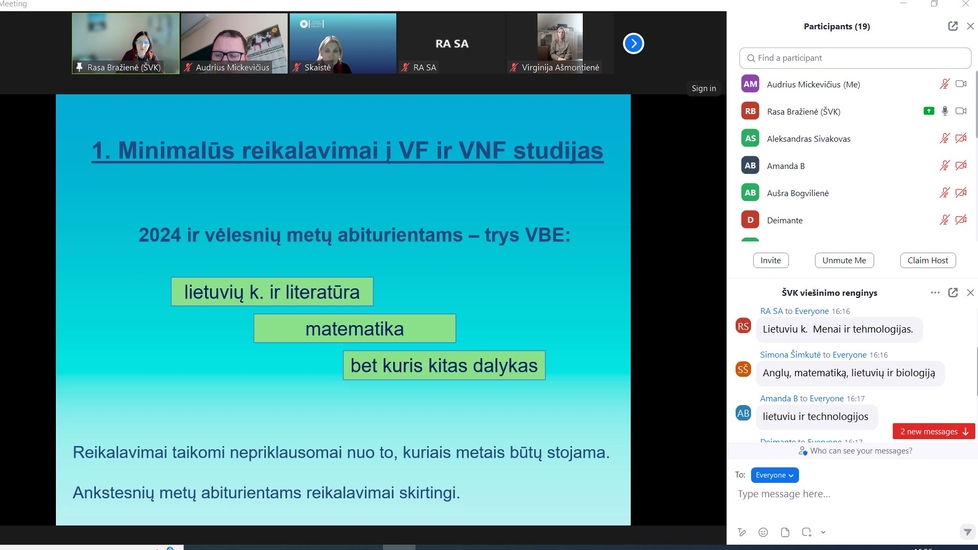Click the AM avatar of Audrius Mickevičius

point(750,84)
